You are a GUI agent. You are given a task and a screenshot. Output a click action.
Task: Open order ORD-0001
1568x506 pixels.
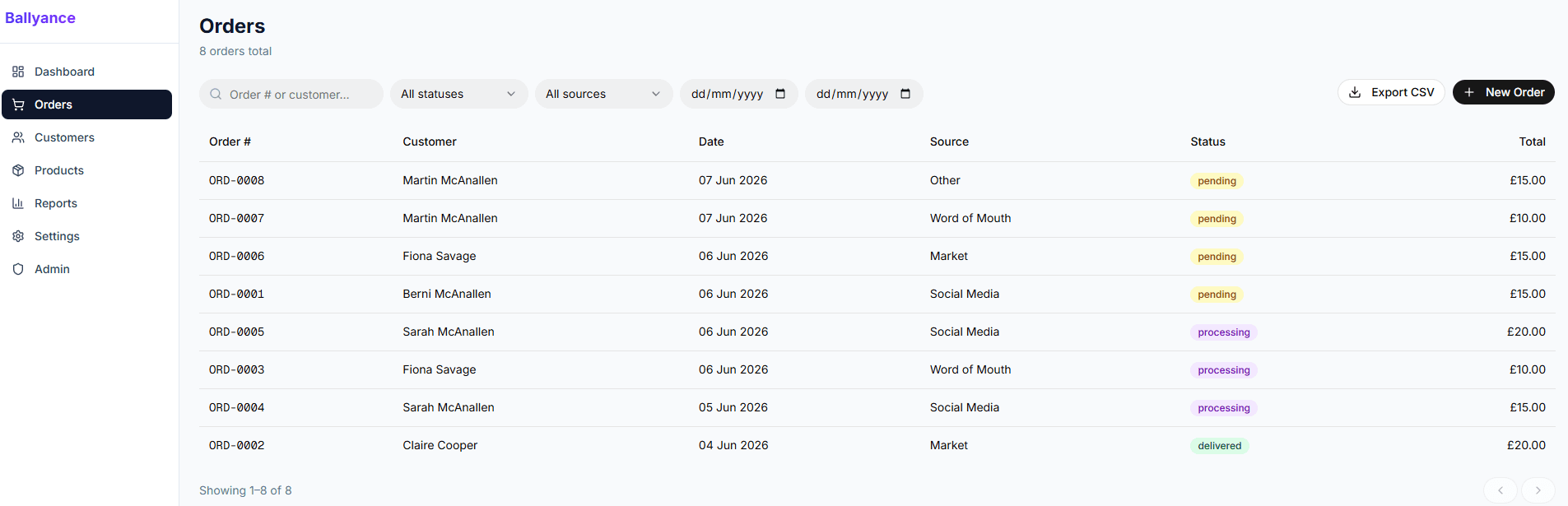coord(237,294)
